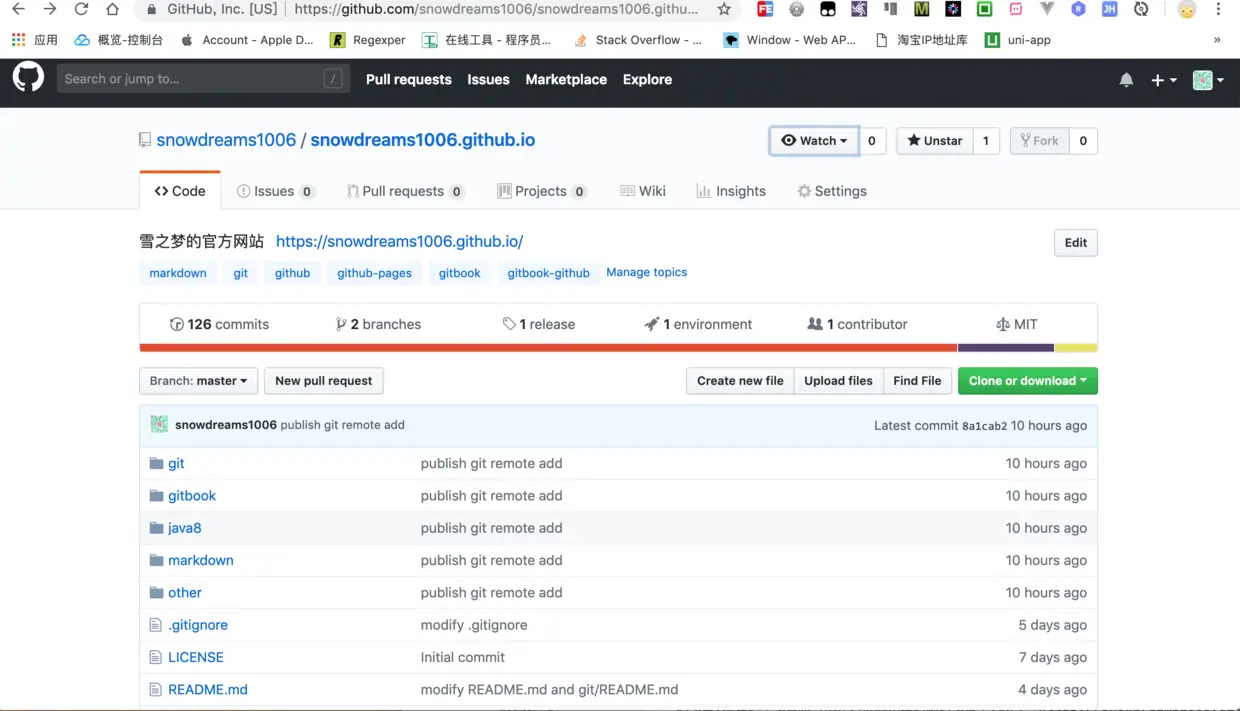
Task: Open the 2 branches view
Action: (378, 323)
